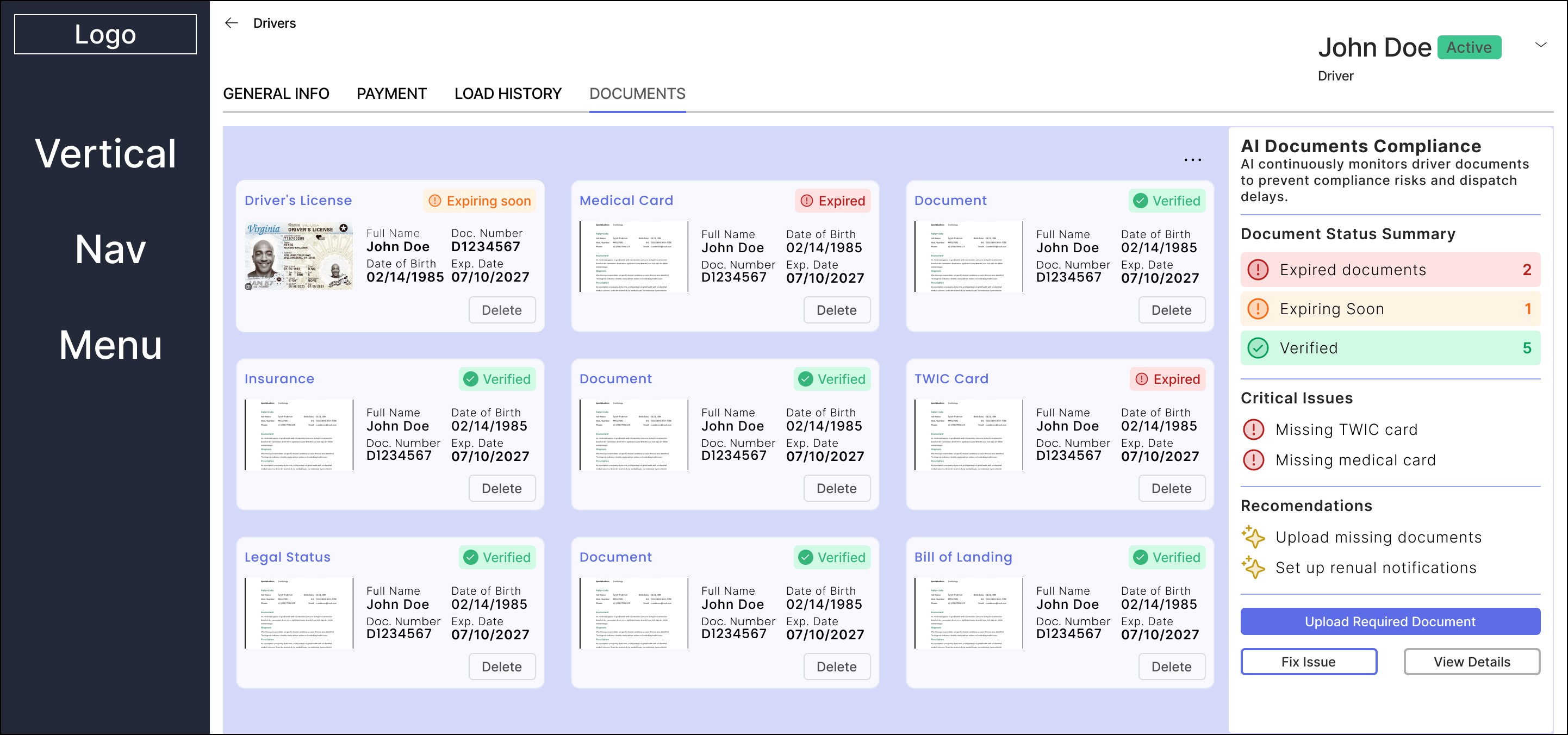Click the Expired documents alert icon
The height and width of the screenshot is (735, 1568).
(1258, 270)
